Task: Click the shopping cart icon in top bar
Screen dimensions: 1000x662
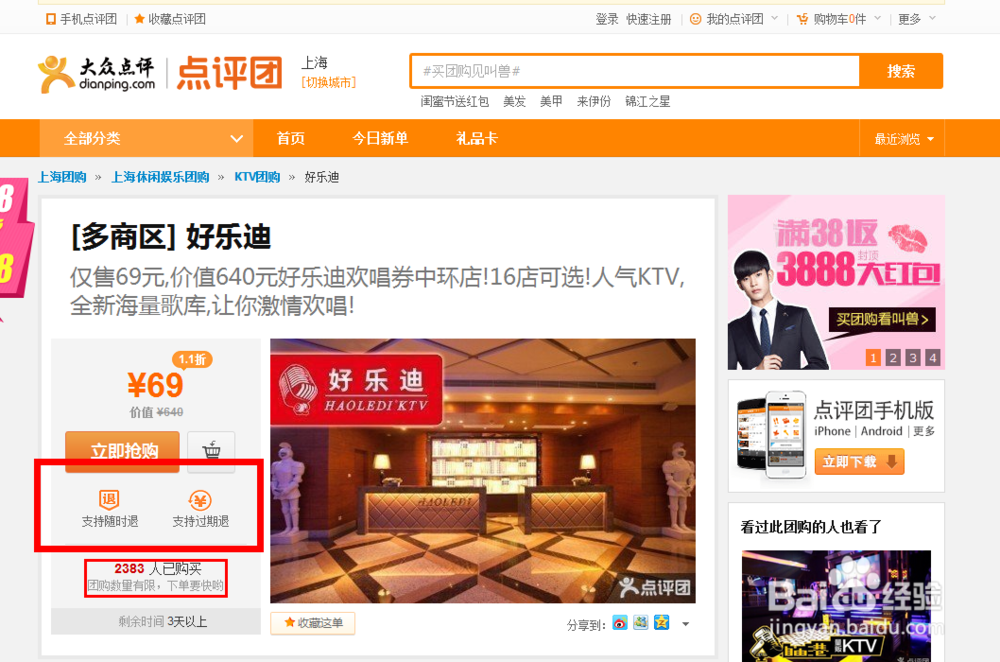Action: pos(802,19)
